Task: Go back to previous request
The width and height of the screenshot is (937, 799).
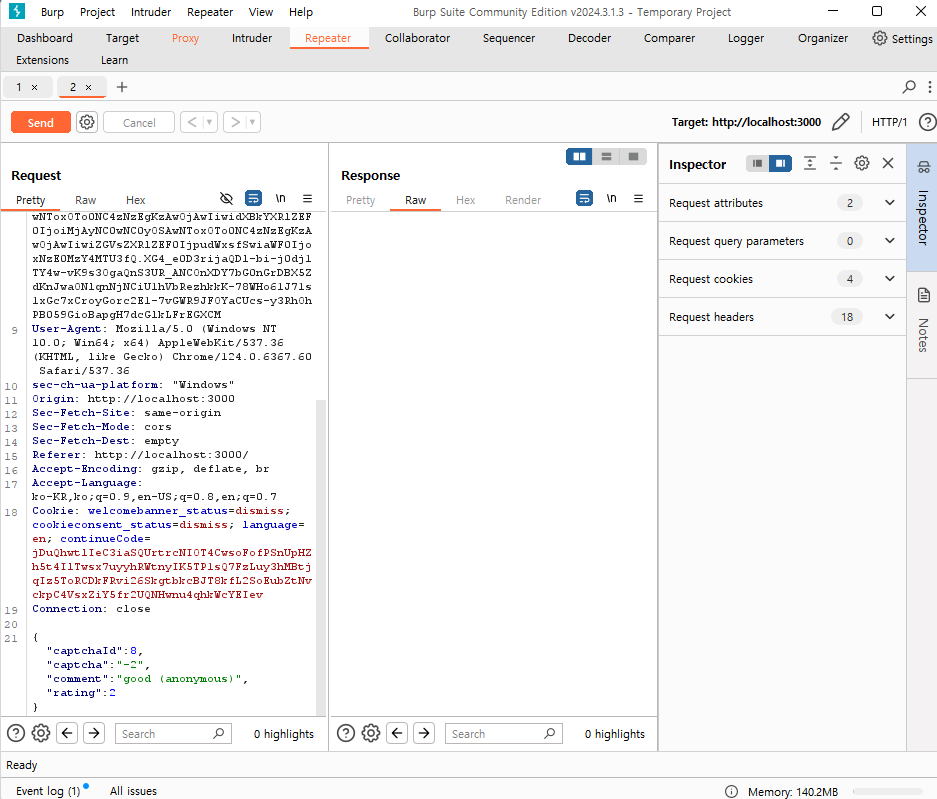Action: 192,123
